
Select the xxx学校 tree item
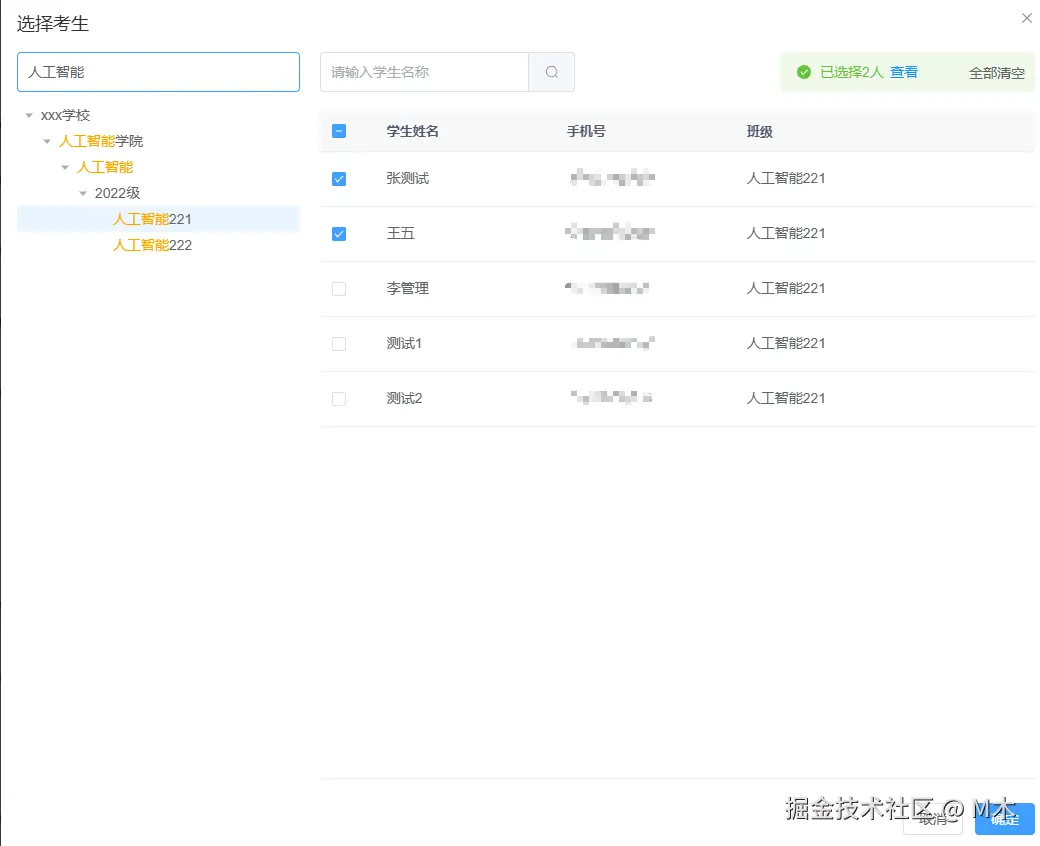pos(65,115)
